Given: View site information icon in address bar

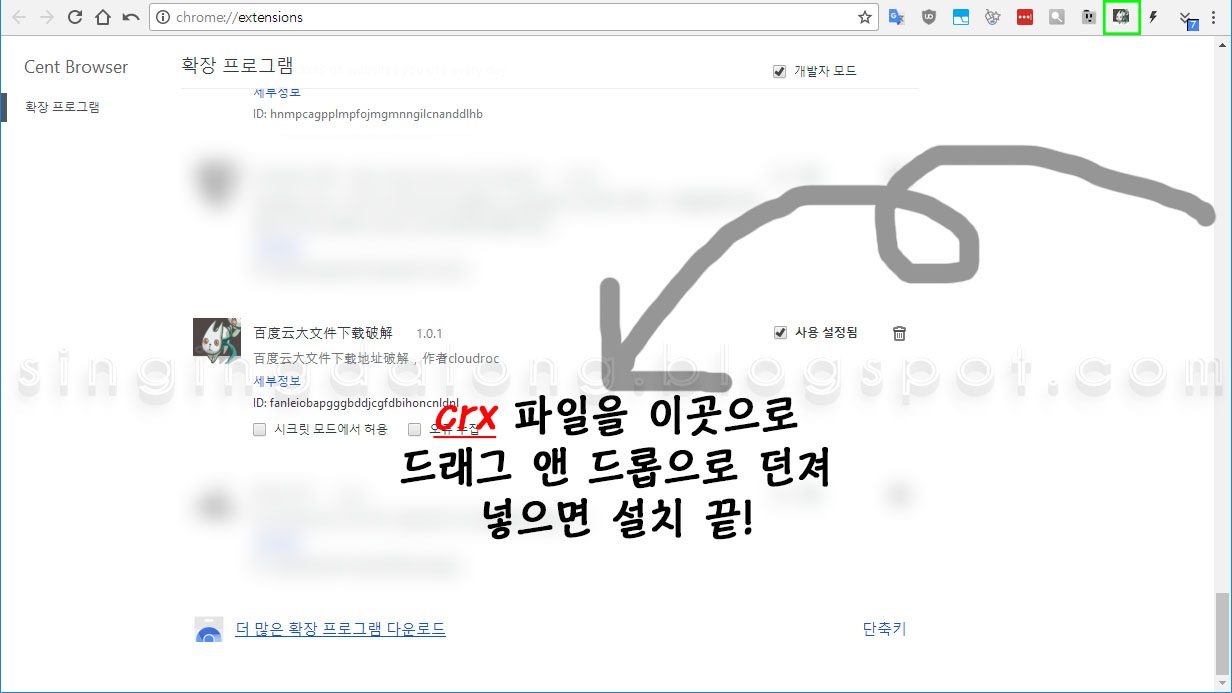Looking at the screenshot, I should (164, 17).
